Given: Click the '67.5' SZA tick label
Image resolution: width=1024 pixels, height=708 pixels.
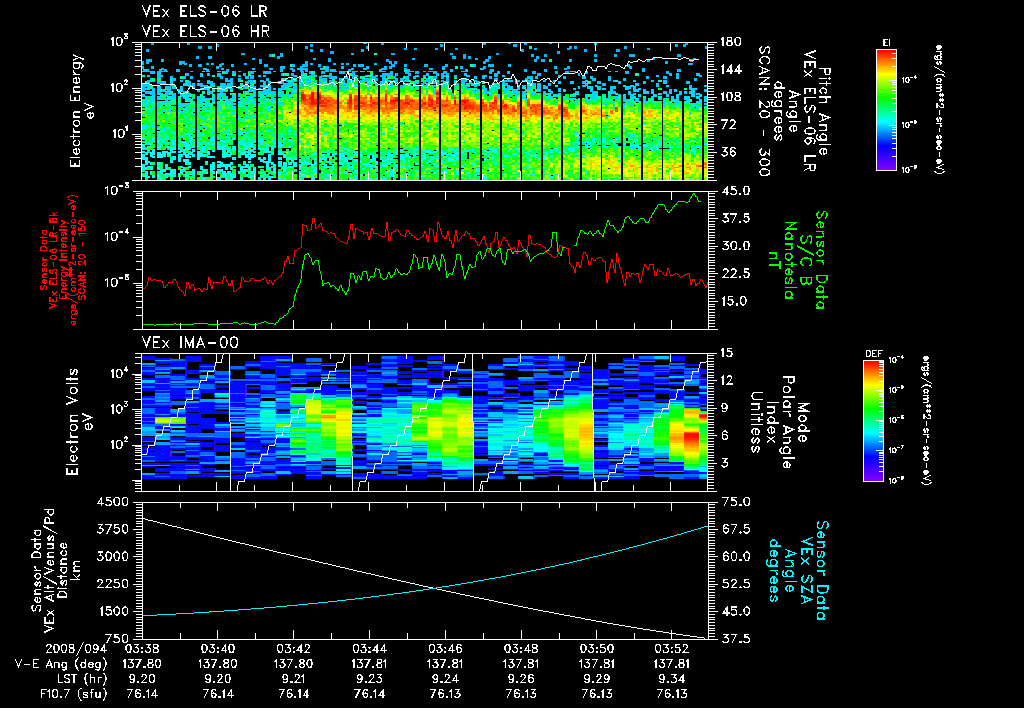Looking at the screenshot, I should pos(734,530).
